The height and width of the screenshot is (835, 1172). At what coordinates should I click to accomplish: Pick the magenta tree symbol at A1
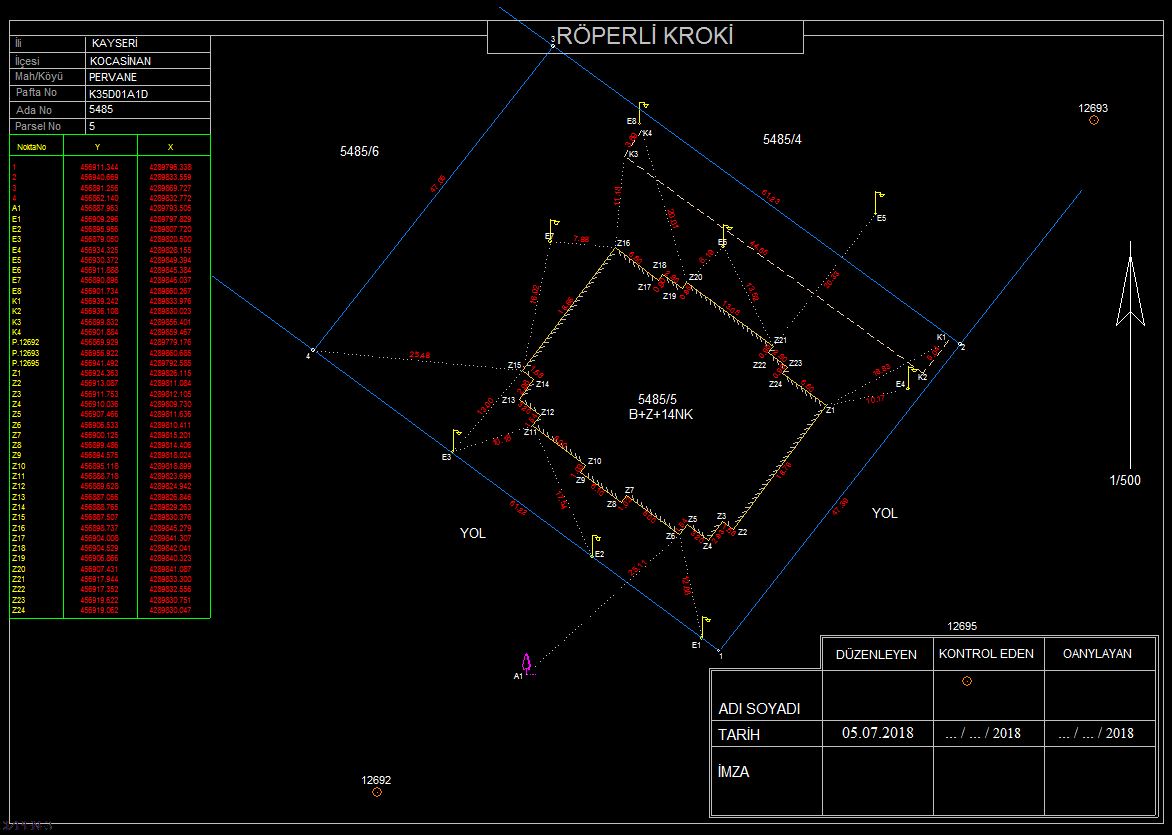(527, 664)
